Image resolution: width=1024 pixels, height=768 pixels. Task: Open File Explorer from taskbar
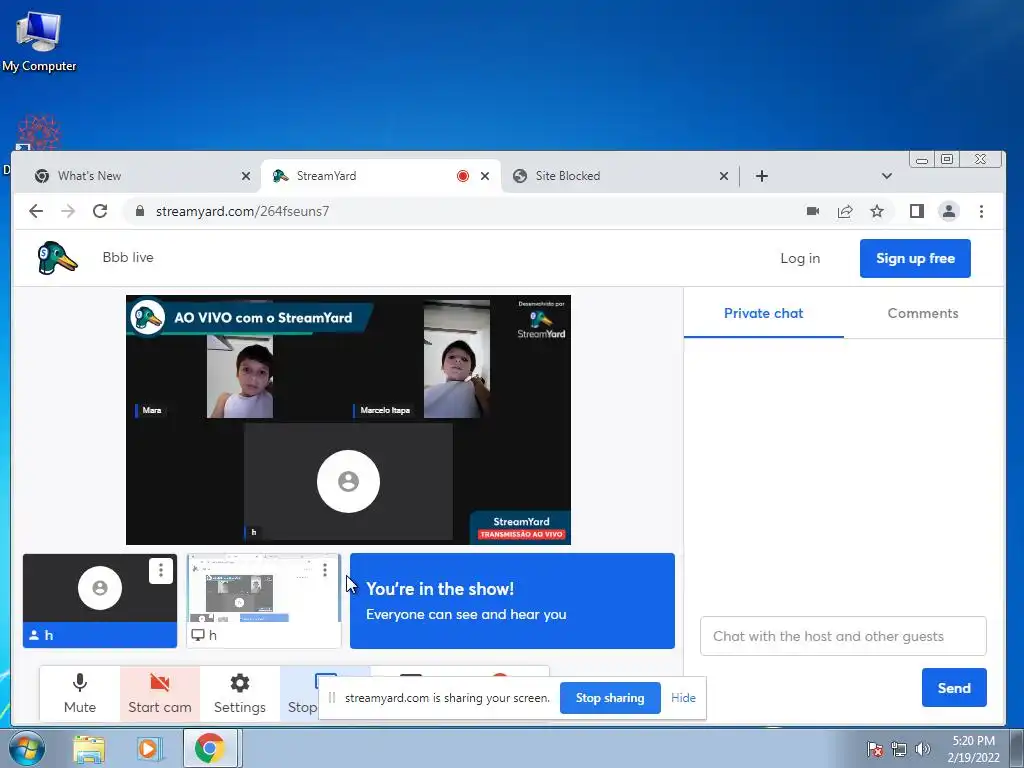pyautogui.click(x=89, y=748)
